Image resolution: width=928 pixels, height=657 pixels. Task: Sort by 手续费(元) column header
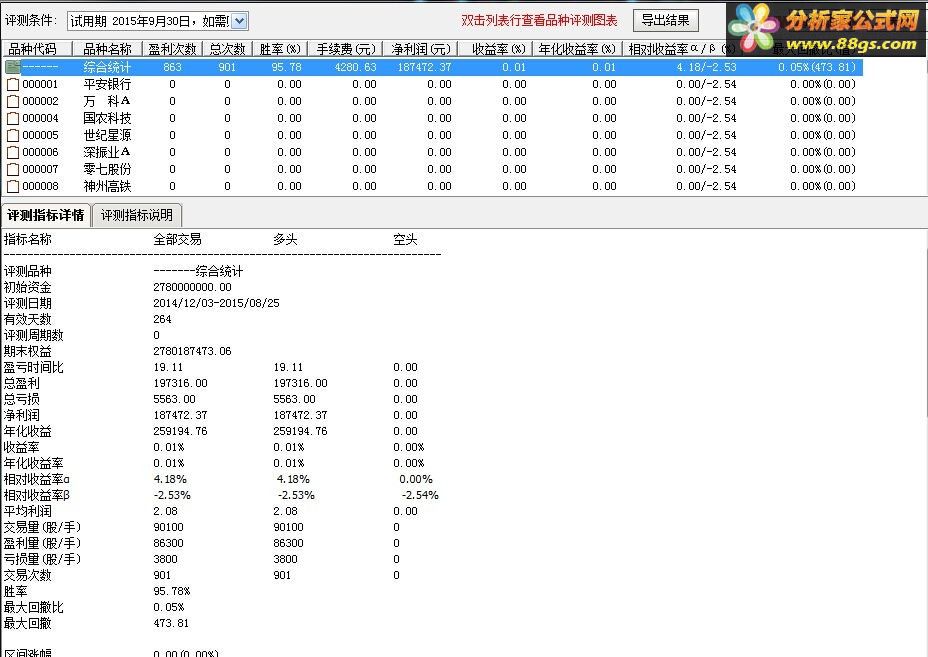click(346, 49)
